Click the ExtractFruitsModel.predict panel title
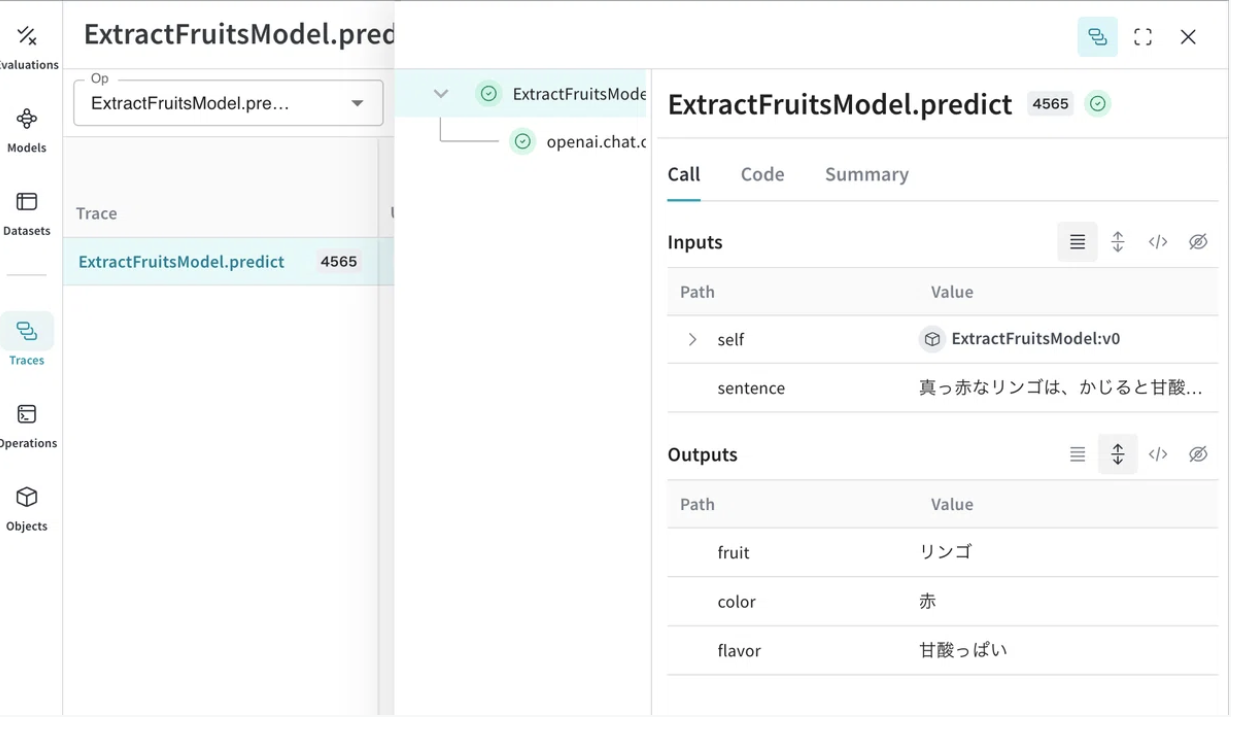This screenshot has width=1234, height=746. tap(840, 104)
